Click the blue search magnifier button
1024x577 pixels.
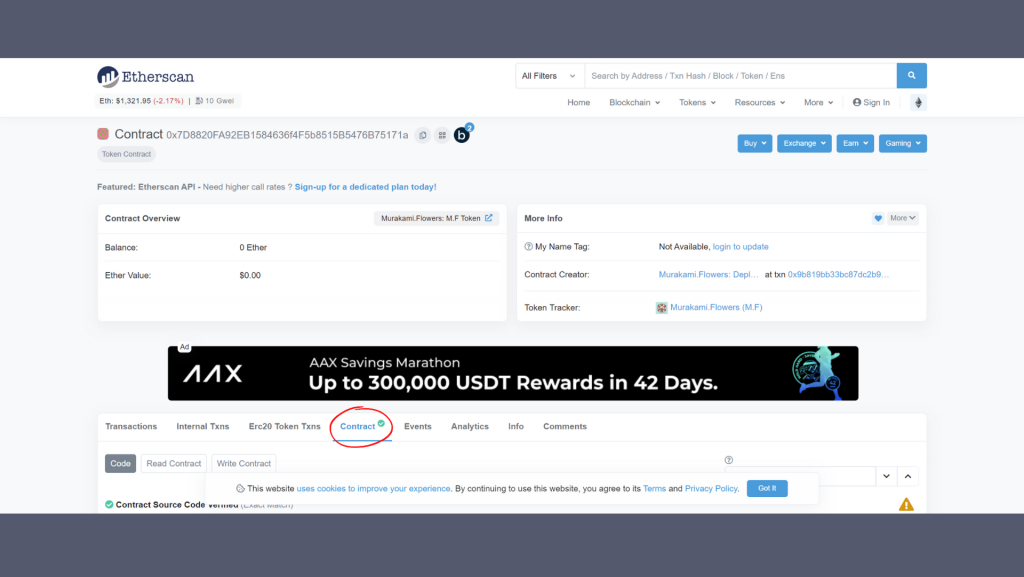pyautogui.click(x=911, y=76)
